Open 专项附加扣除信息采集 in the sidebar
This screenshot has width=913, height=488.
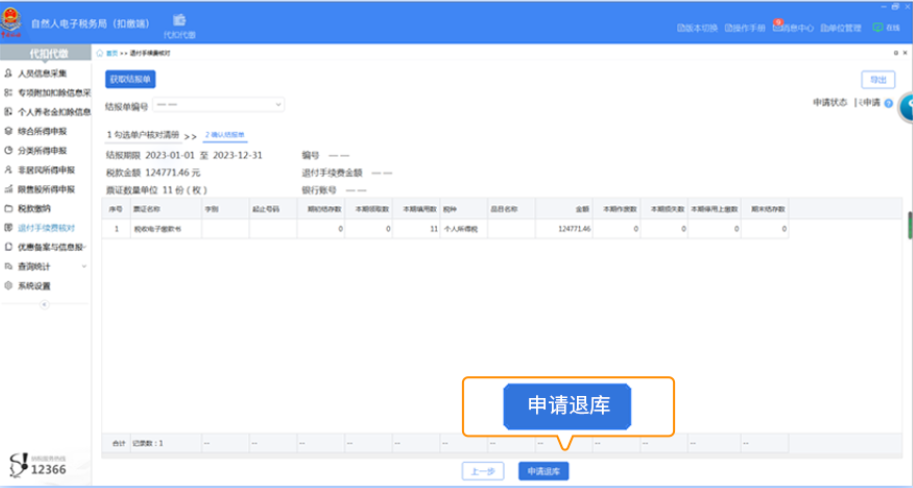click(x=48, y=93)
